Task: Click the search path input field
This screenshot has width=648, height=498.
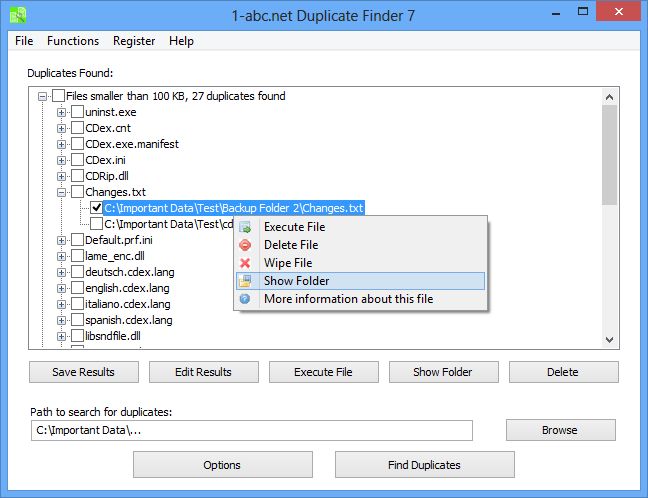Action: click(x=250, y=430)
